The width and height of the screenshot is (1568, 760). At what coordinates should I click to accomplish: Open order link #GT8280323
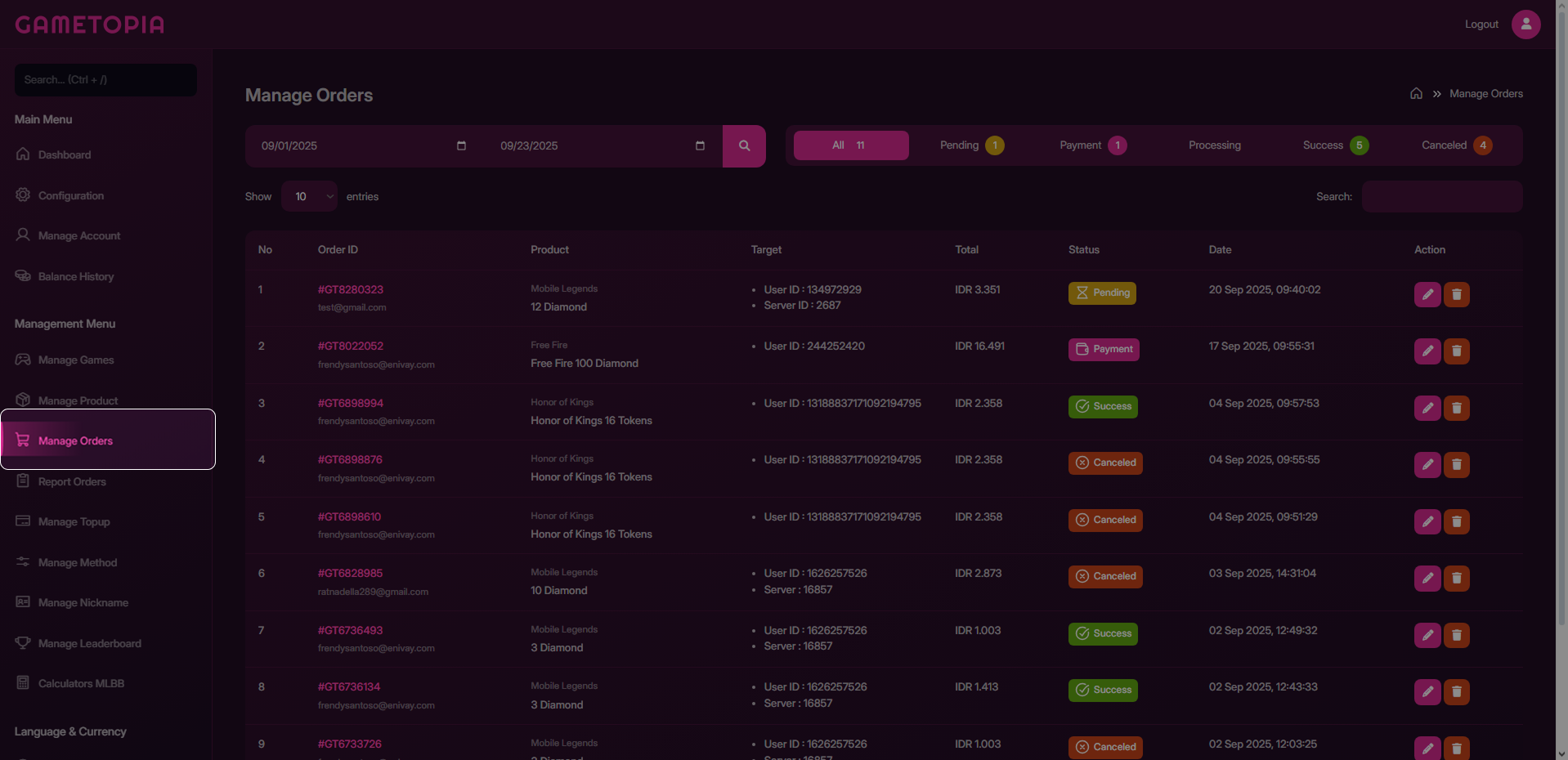point(351,289)
